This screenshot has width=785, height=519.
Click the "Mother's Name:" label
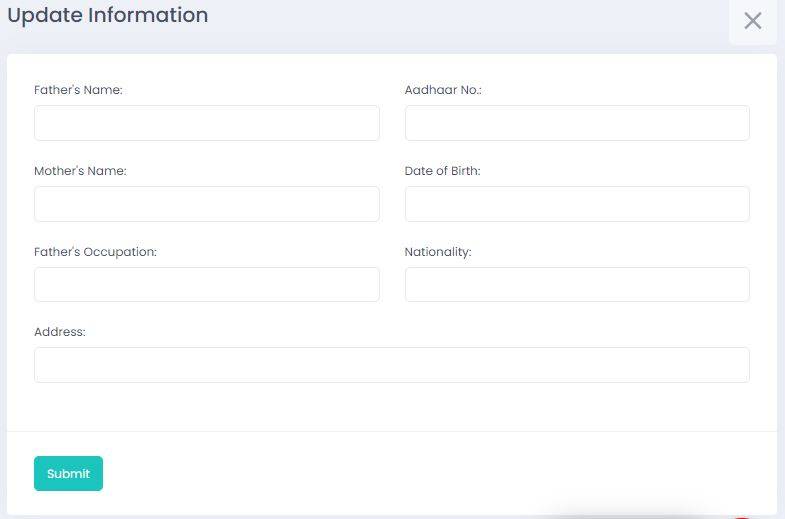80,171
